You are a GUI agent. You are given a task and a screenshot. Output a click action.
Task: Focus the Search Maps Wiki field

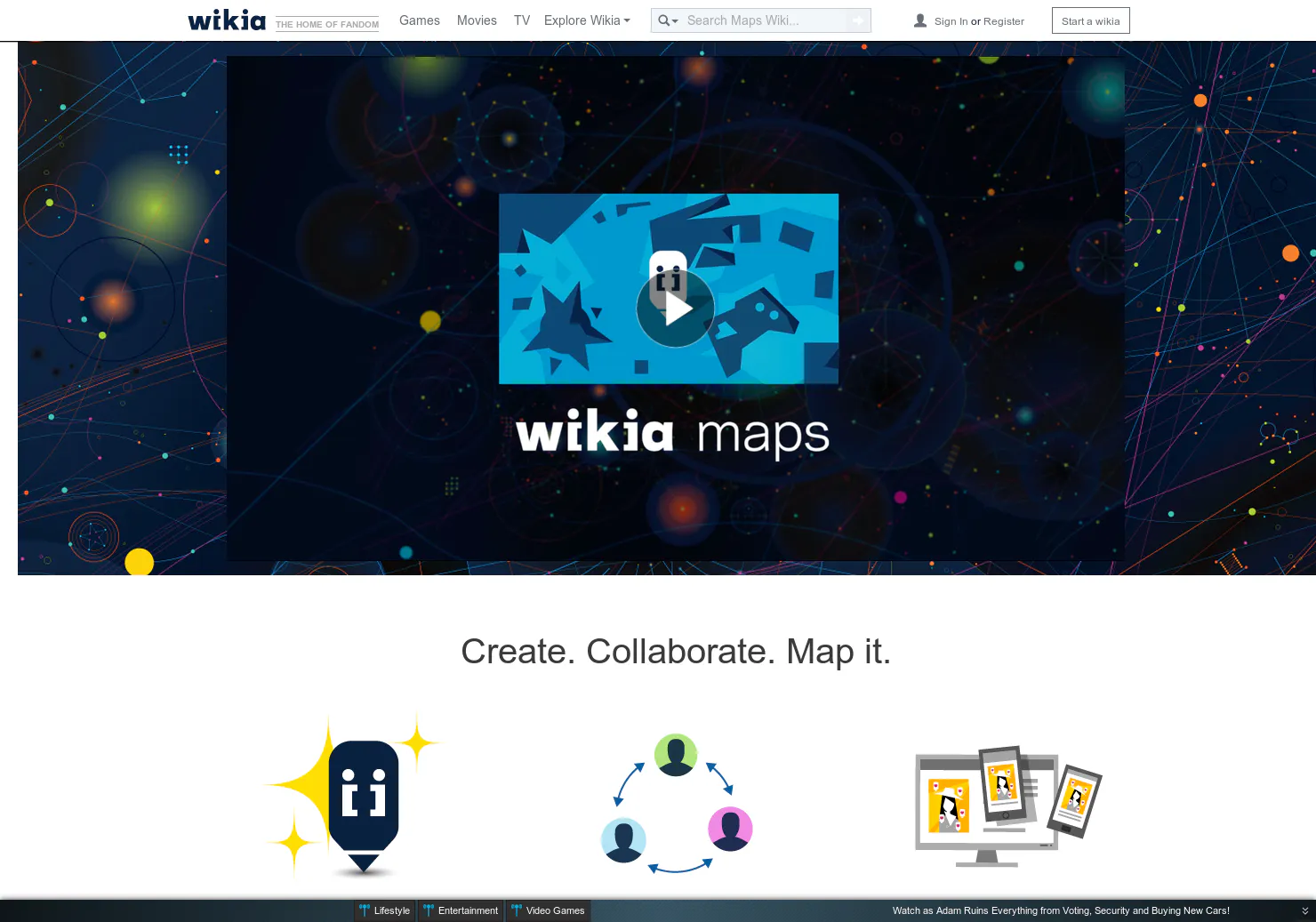tap(763, 20)
